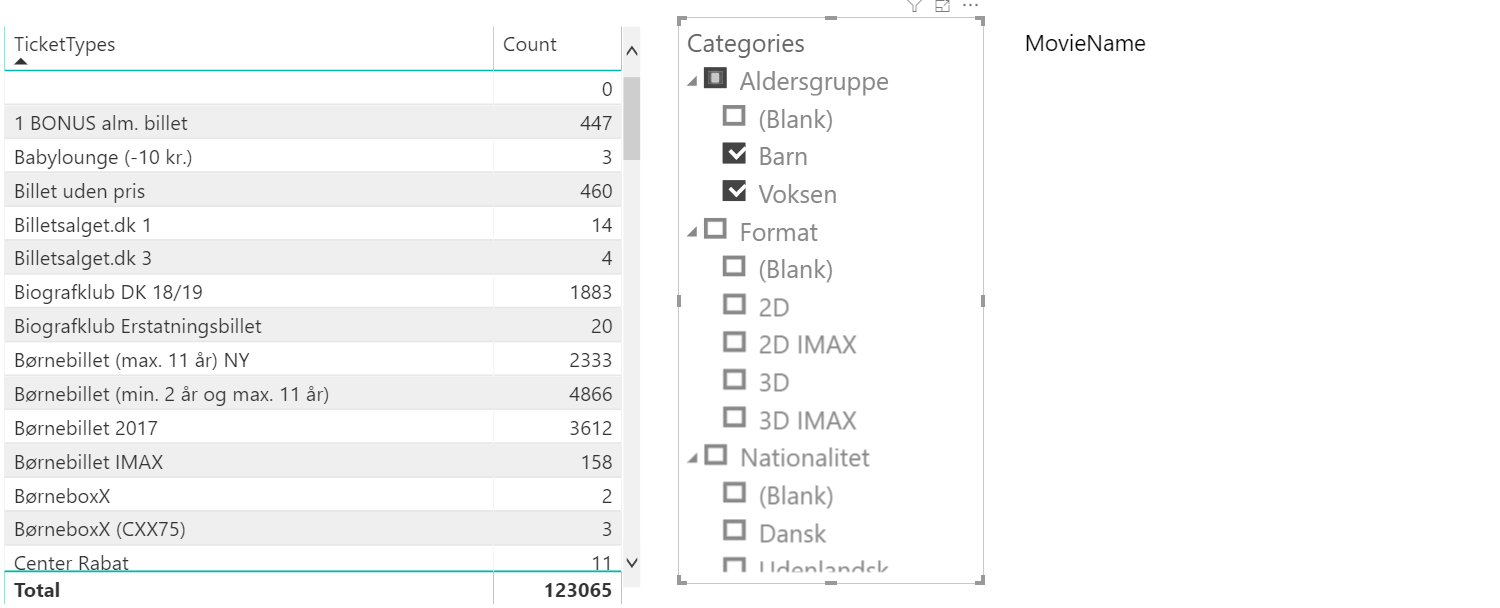Select the BørneboxX (CXX75) row
This screenshot has height=608, width=1500.
pyautogui.click(x=313, y=529)
